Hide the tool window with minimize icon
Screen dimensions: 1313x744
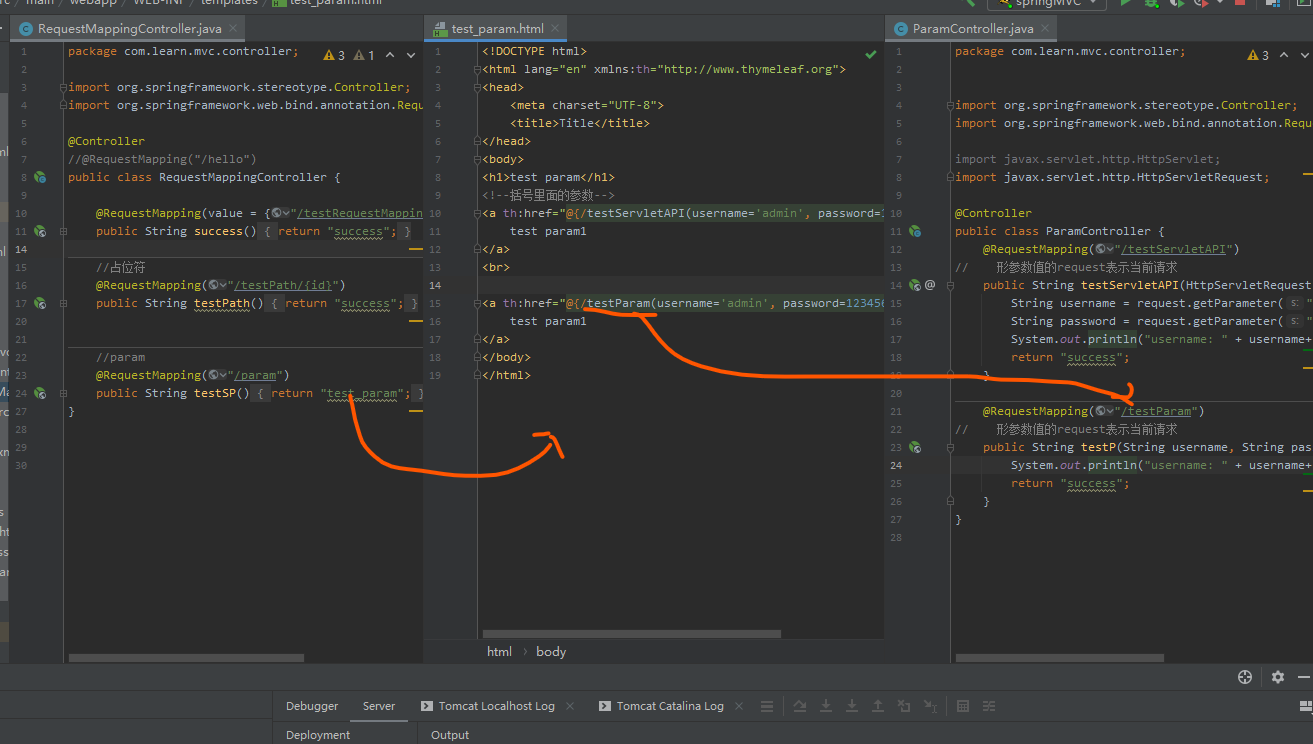point(1305,677)
